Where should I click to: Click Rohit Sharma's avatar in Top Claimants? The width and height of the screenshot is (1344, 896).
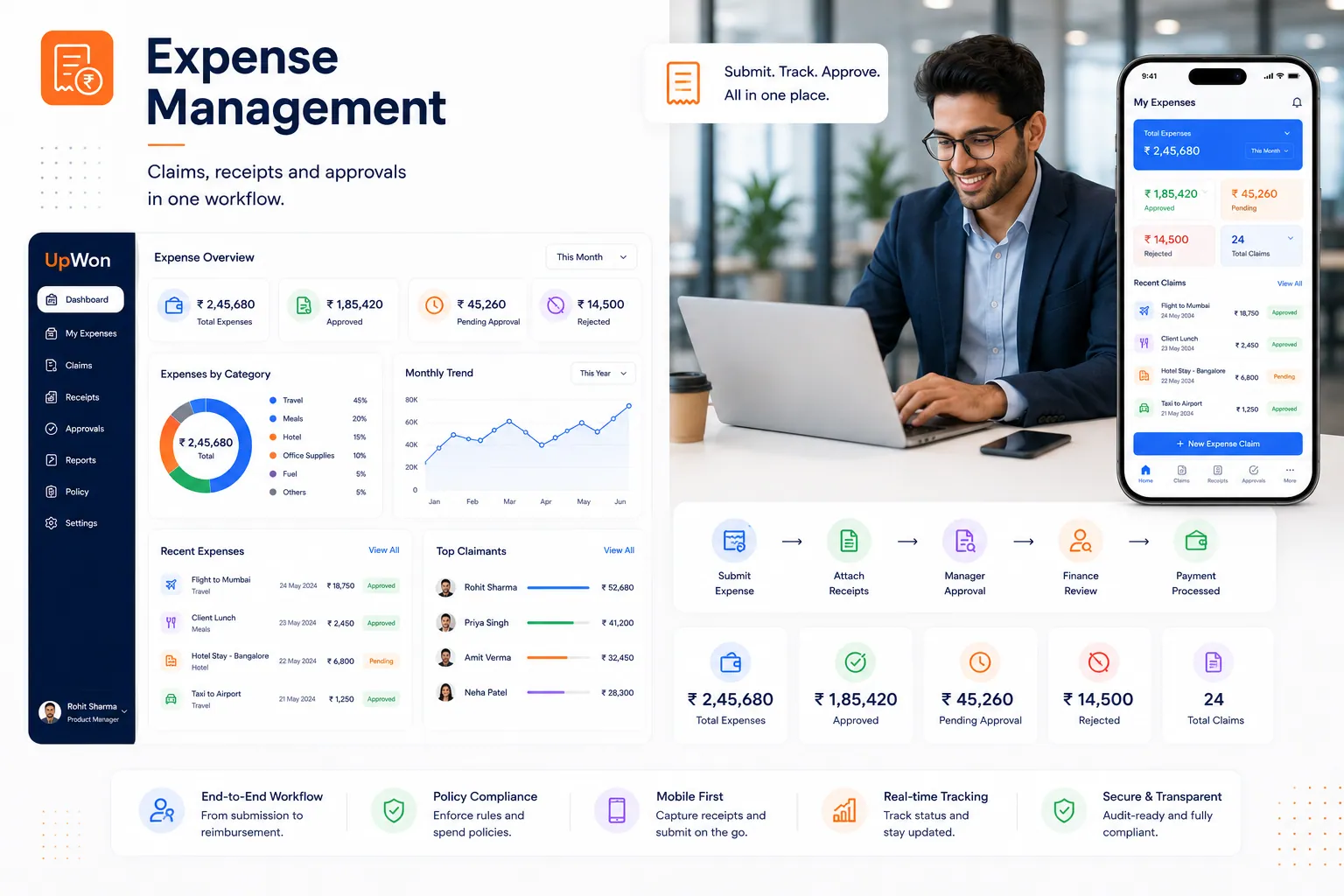pyautogui.click(x=446, y=587)
